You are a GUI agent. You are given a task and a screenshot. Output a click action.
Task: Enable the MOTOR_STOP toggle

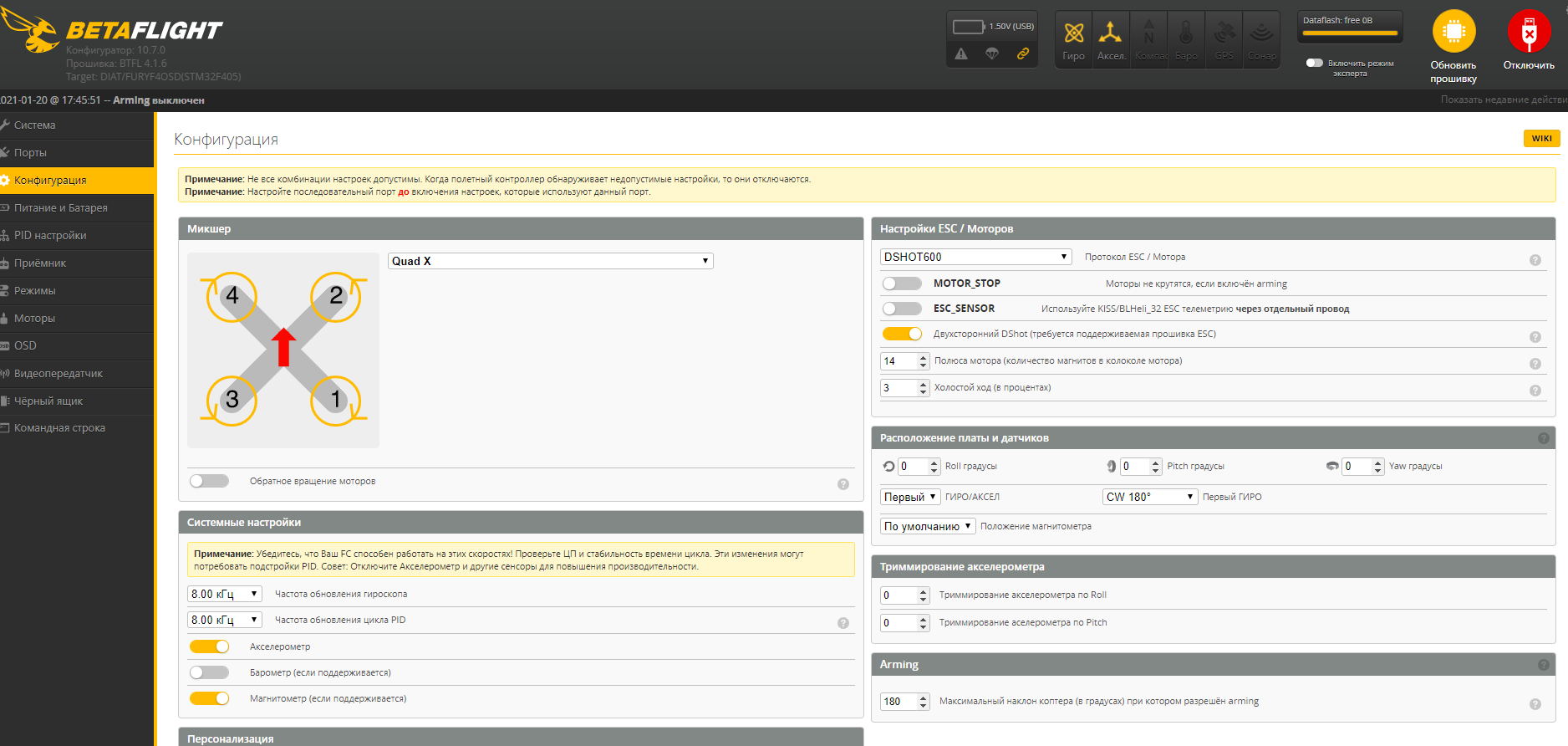(x=901, y=284)
